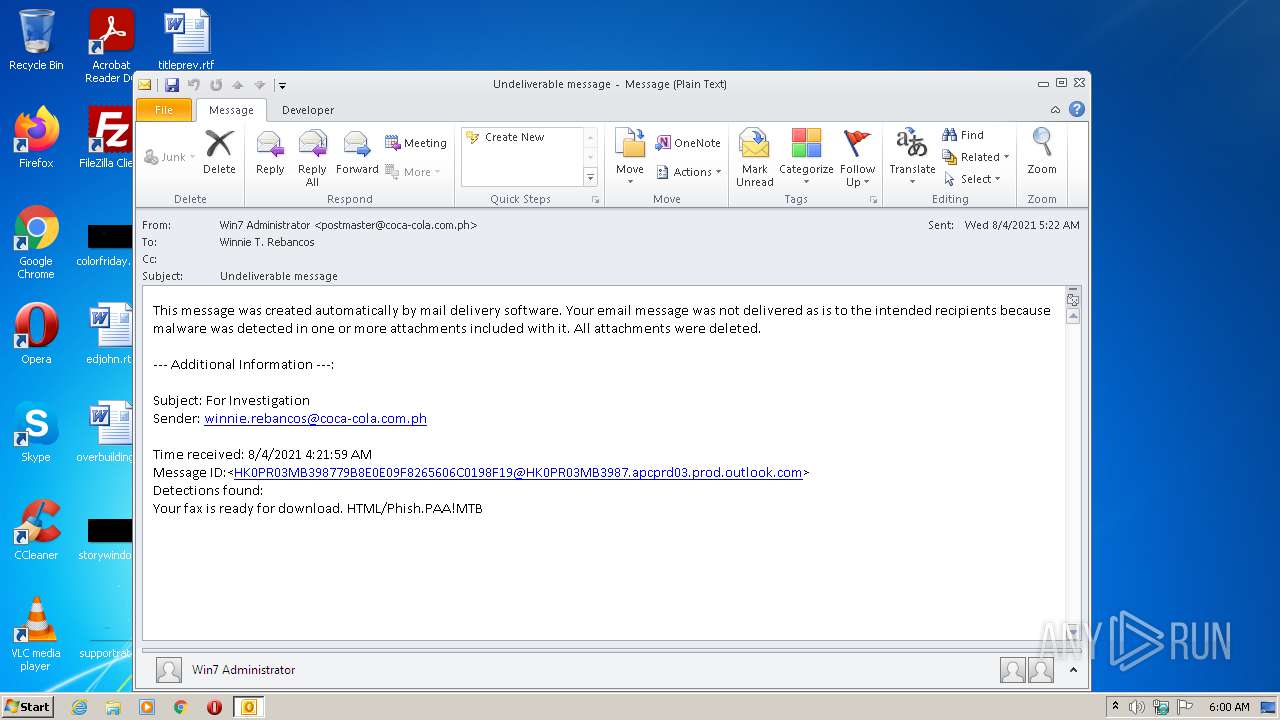Open the File tab
1280x720 pixels.
[164, 110]
